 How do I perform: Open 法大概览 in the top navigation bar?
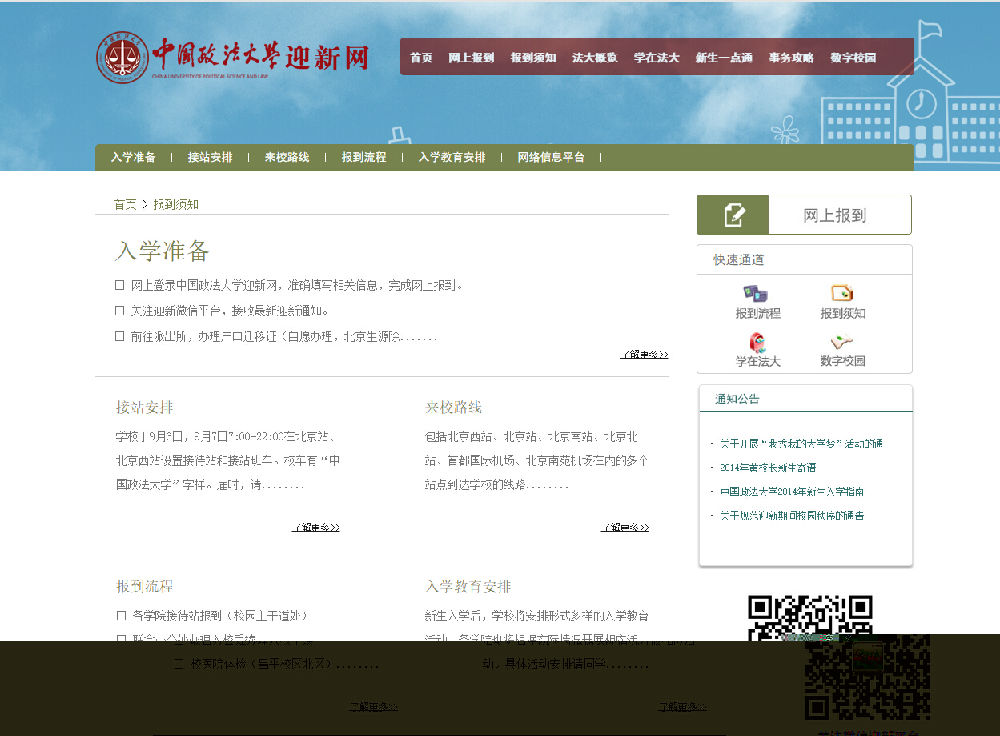595,57
